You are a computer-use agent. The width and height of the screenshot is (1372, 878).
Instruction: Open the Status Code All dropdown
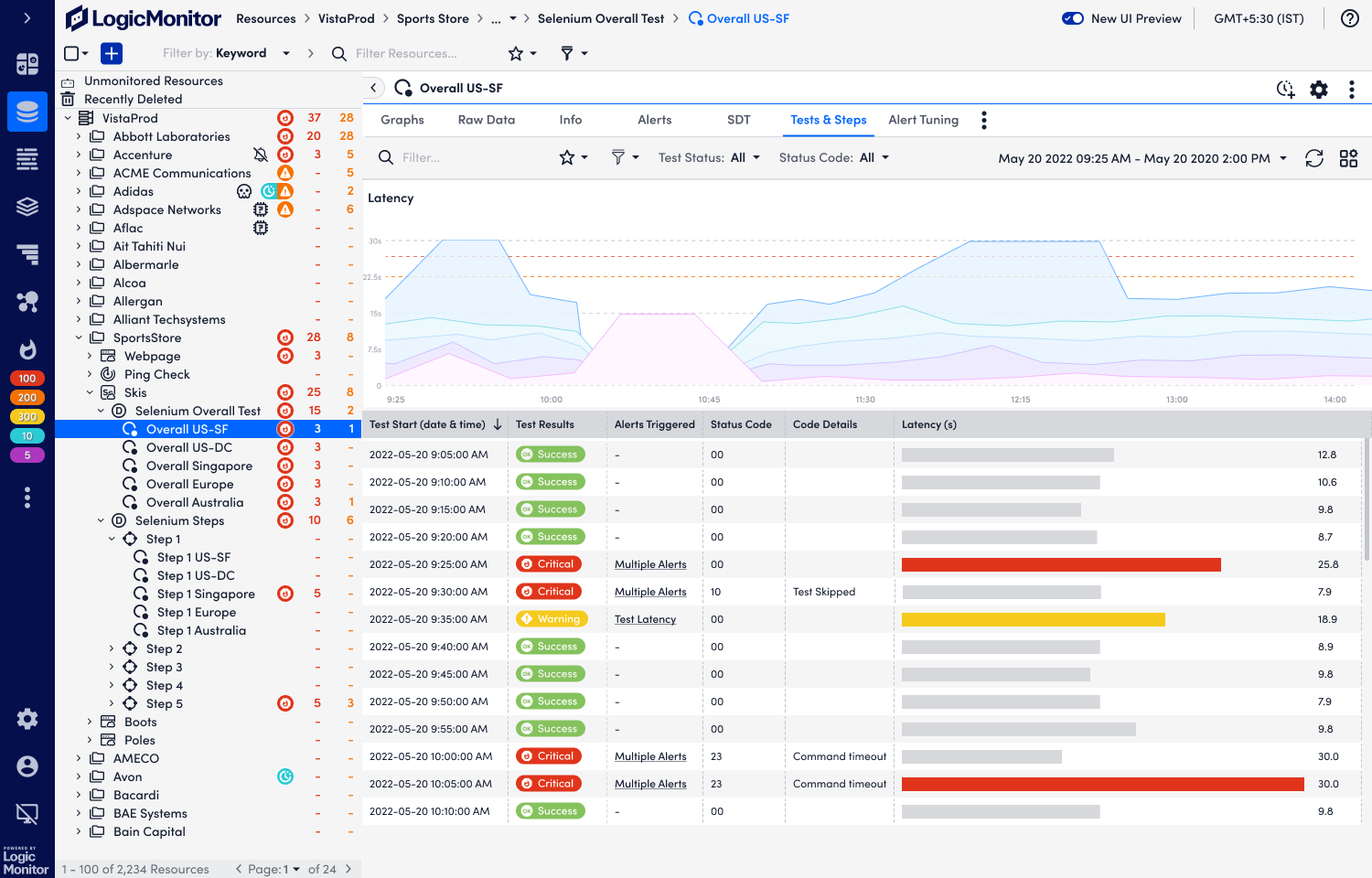point(834,157)
